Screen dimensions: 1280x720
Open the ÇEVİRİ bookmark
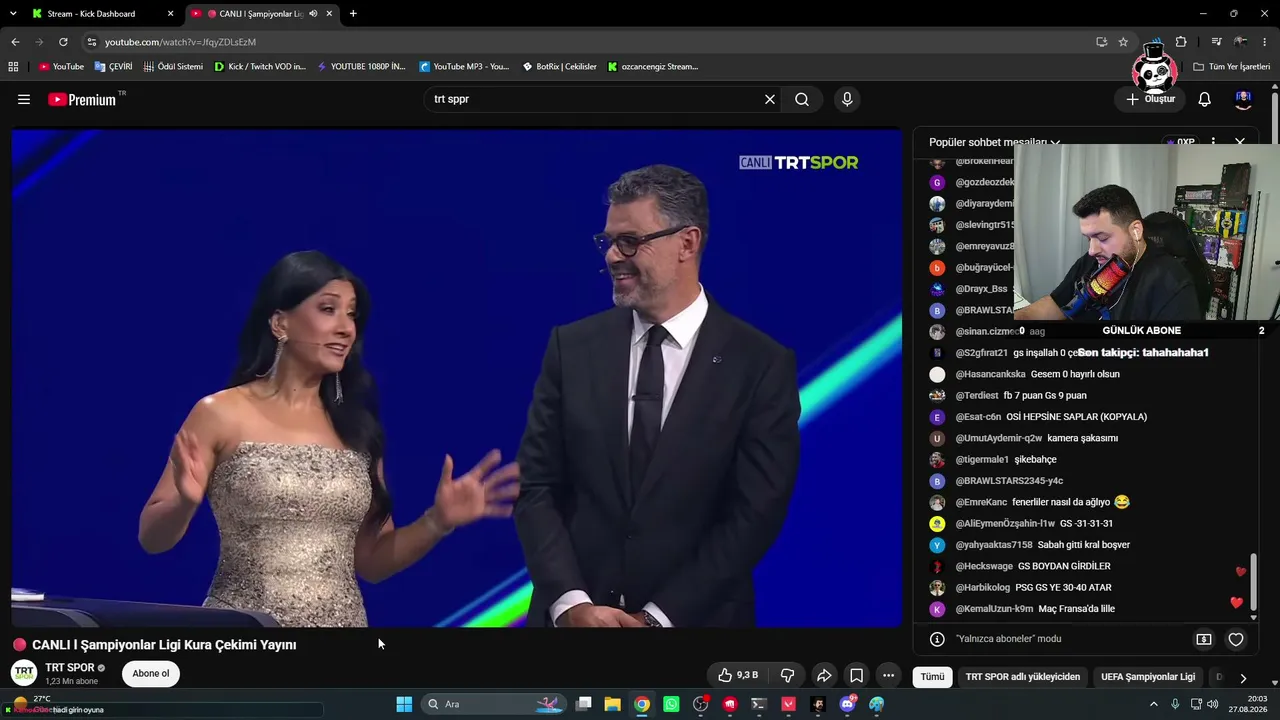(113, 67)
